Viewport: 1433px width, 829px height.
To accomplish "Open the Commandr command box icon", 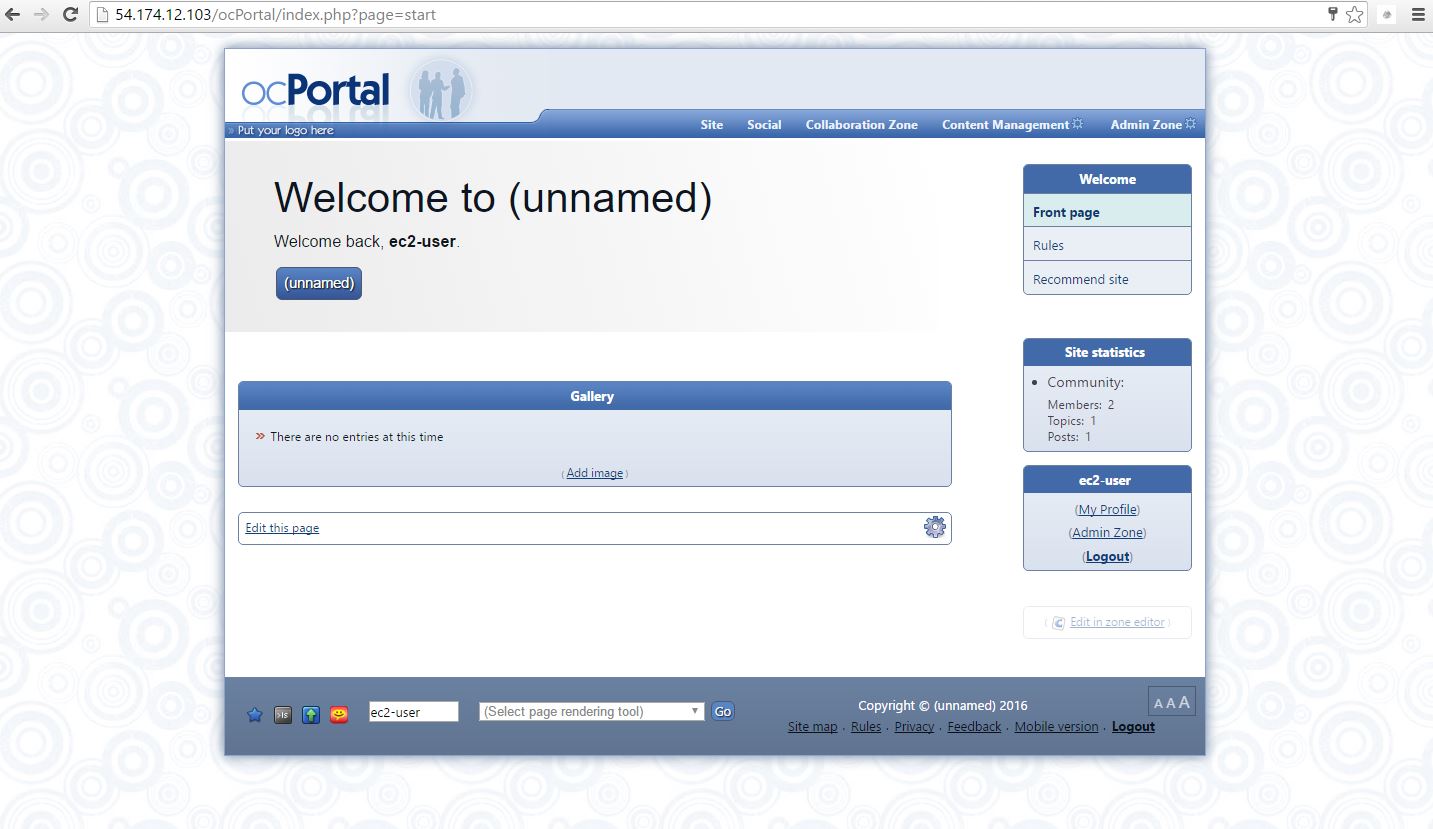I will click(x=283, y=712).
